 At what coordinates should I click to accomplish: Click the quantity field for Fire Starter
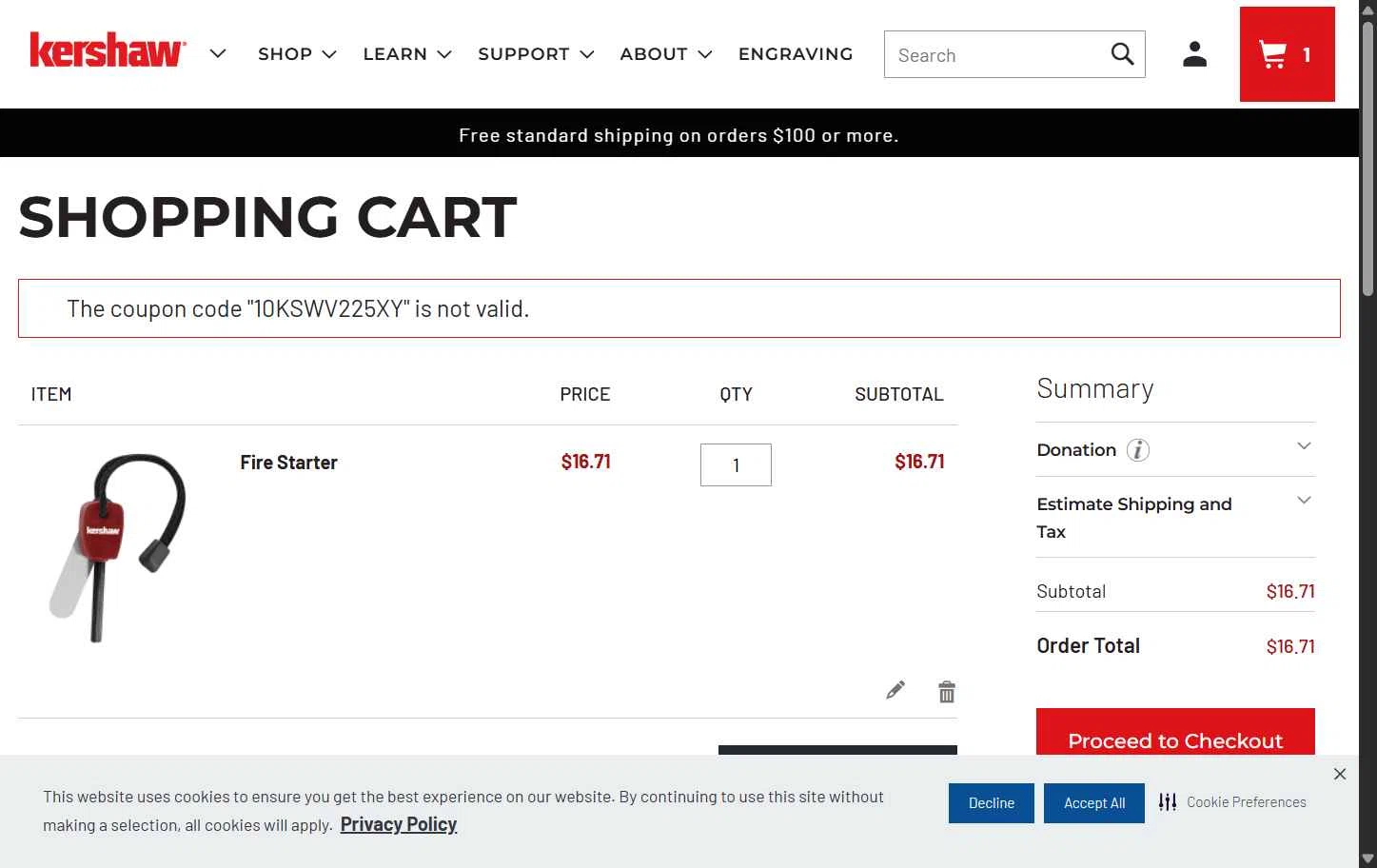click(x=736, y=464)
